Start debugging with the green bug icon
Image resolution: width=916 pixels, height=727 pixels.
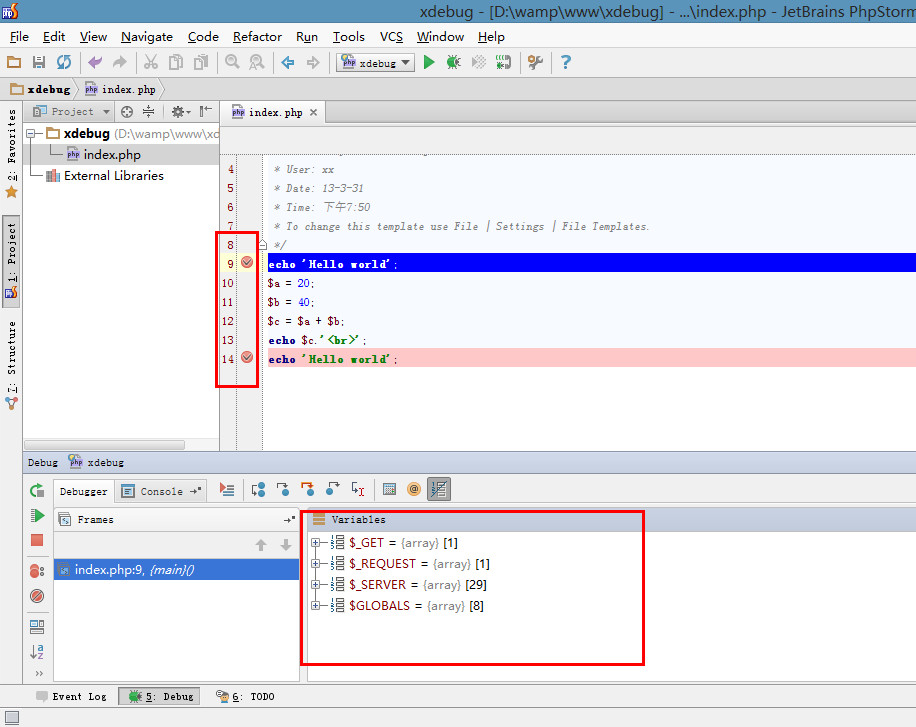tap(453, 62)
